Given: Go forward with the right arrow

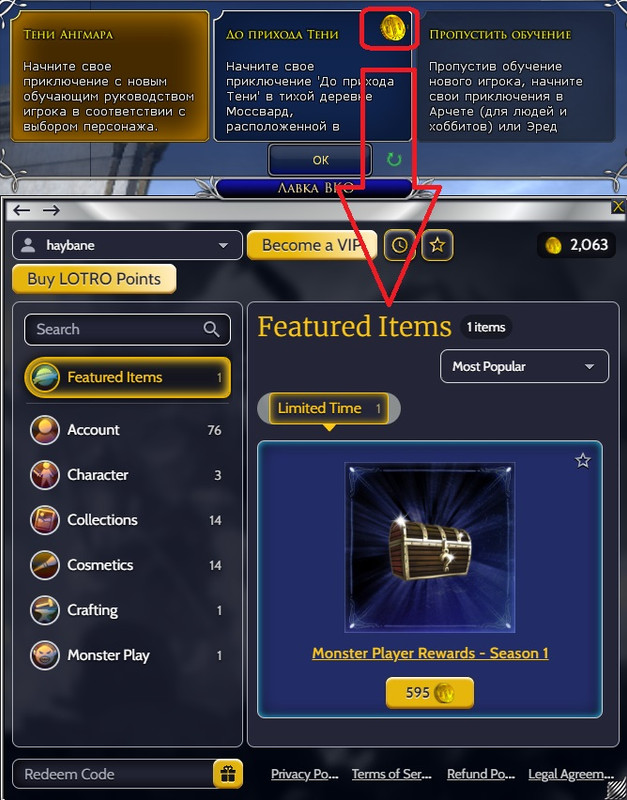Looking at the screenshot, I should (x=51, y=210).
